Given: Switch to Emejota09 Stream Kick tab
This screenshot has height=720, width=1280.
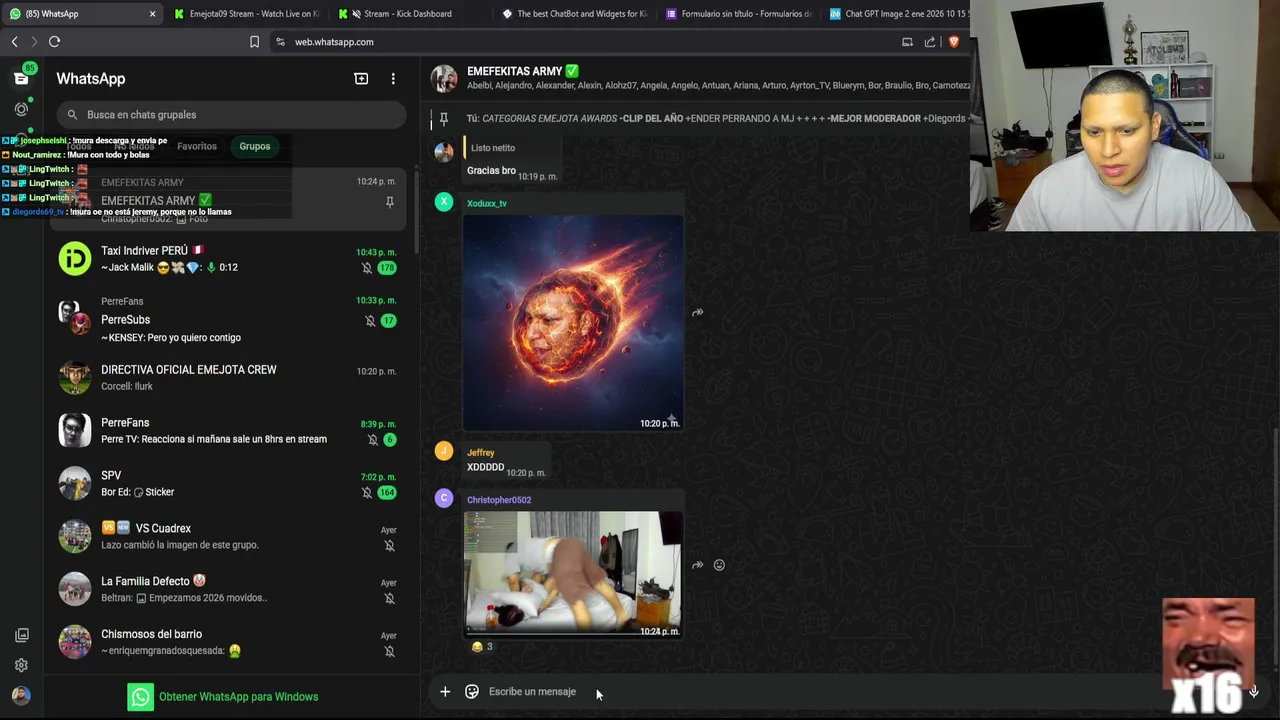Looking at the screenshot, I should (x=246, y=14).
